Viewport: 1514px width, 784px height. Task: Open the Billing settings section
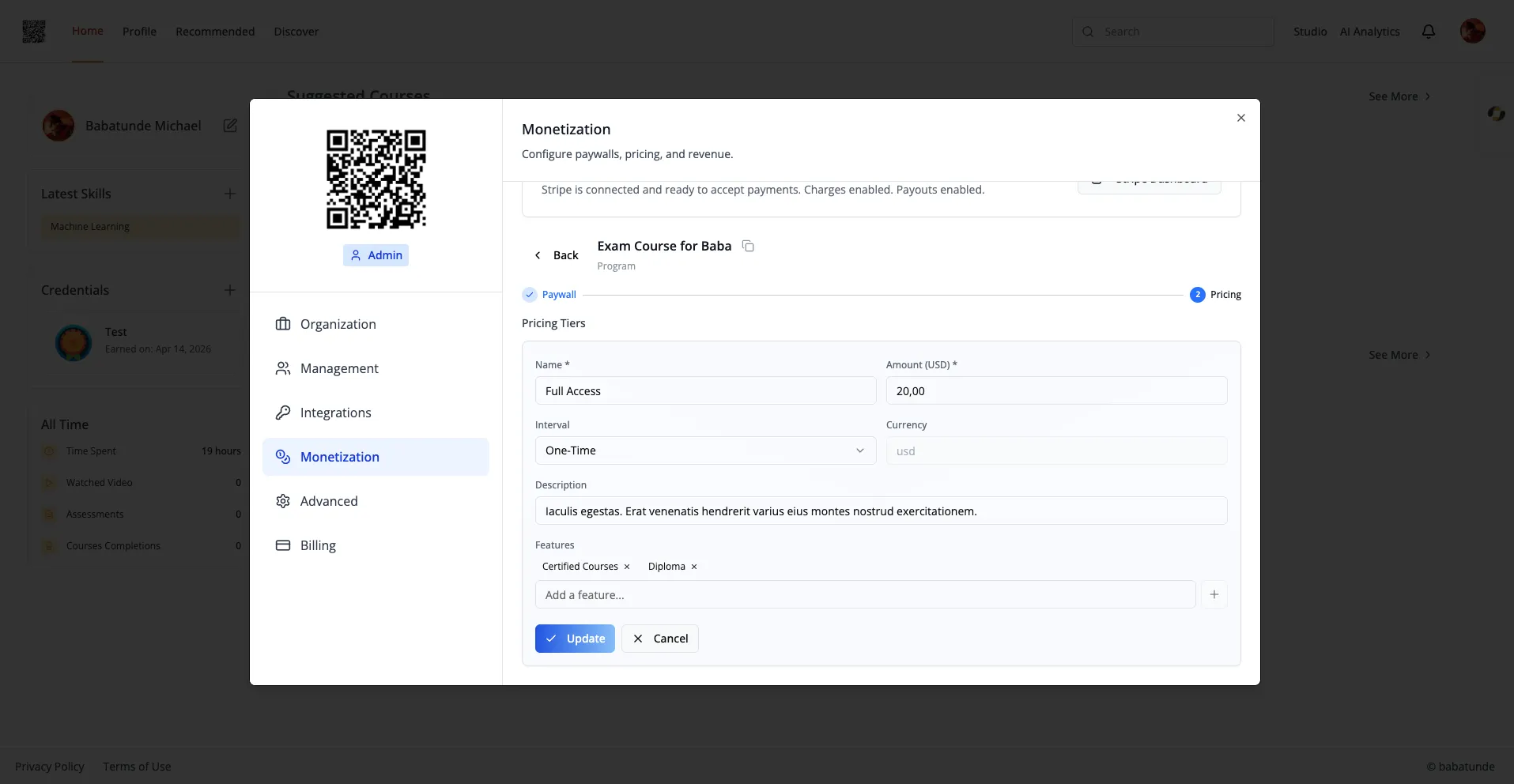[376, 545]
